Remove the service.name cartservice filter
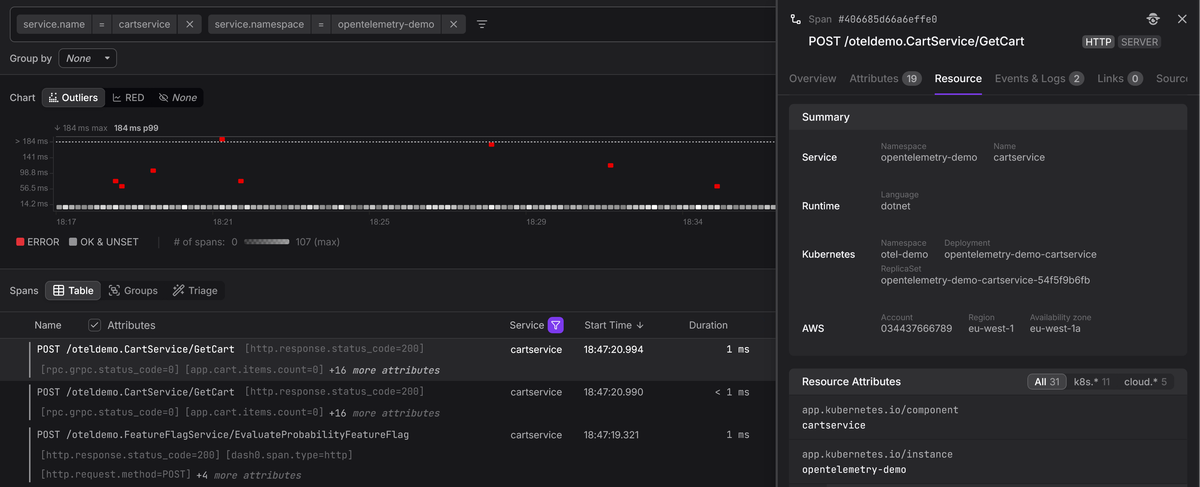 tap(190, 24)
